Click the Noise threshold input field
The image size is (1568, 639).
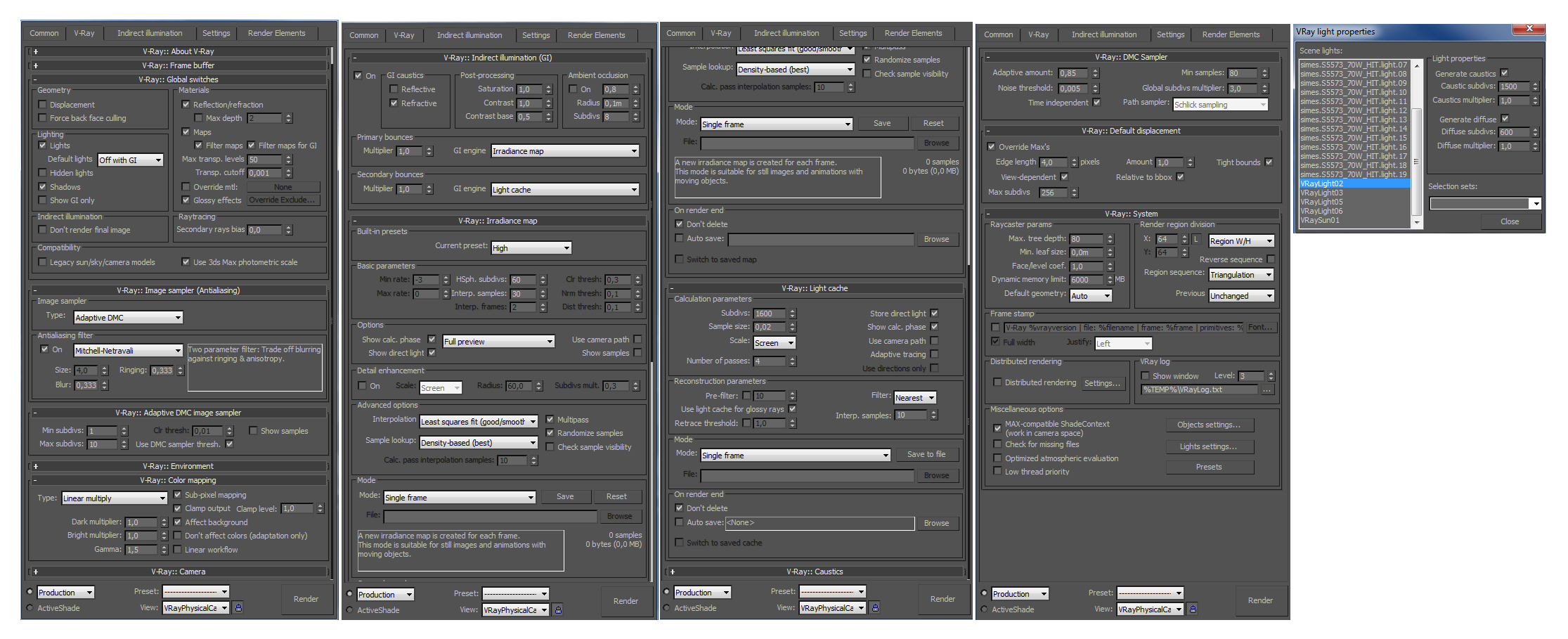pyautogui.click(x=1074, y=89)
